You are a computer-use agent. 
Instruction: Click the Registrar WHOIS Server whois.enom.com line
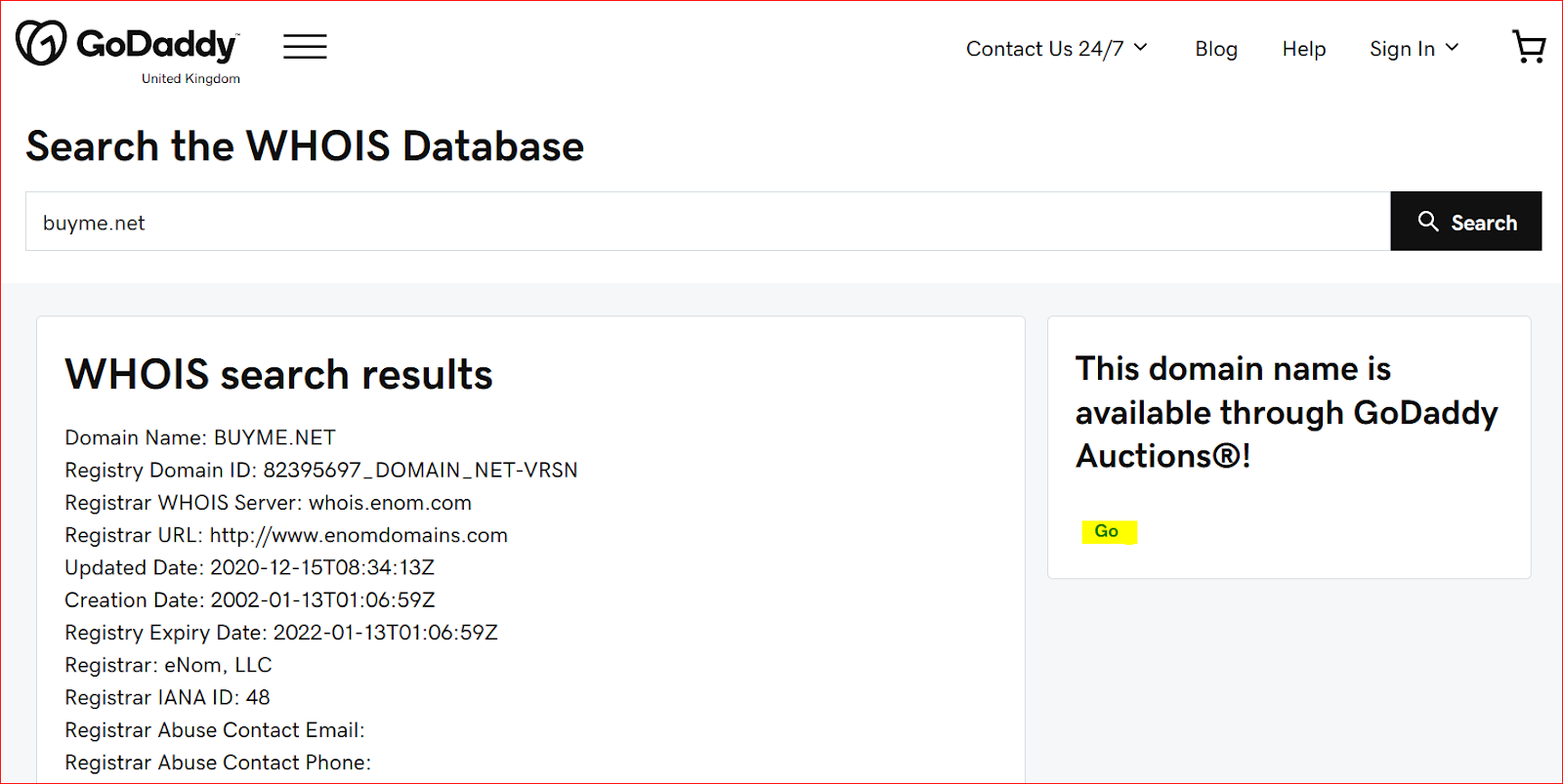pos(268,503)
